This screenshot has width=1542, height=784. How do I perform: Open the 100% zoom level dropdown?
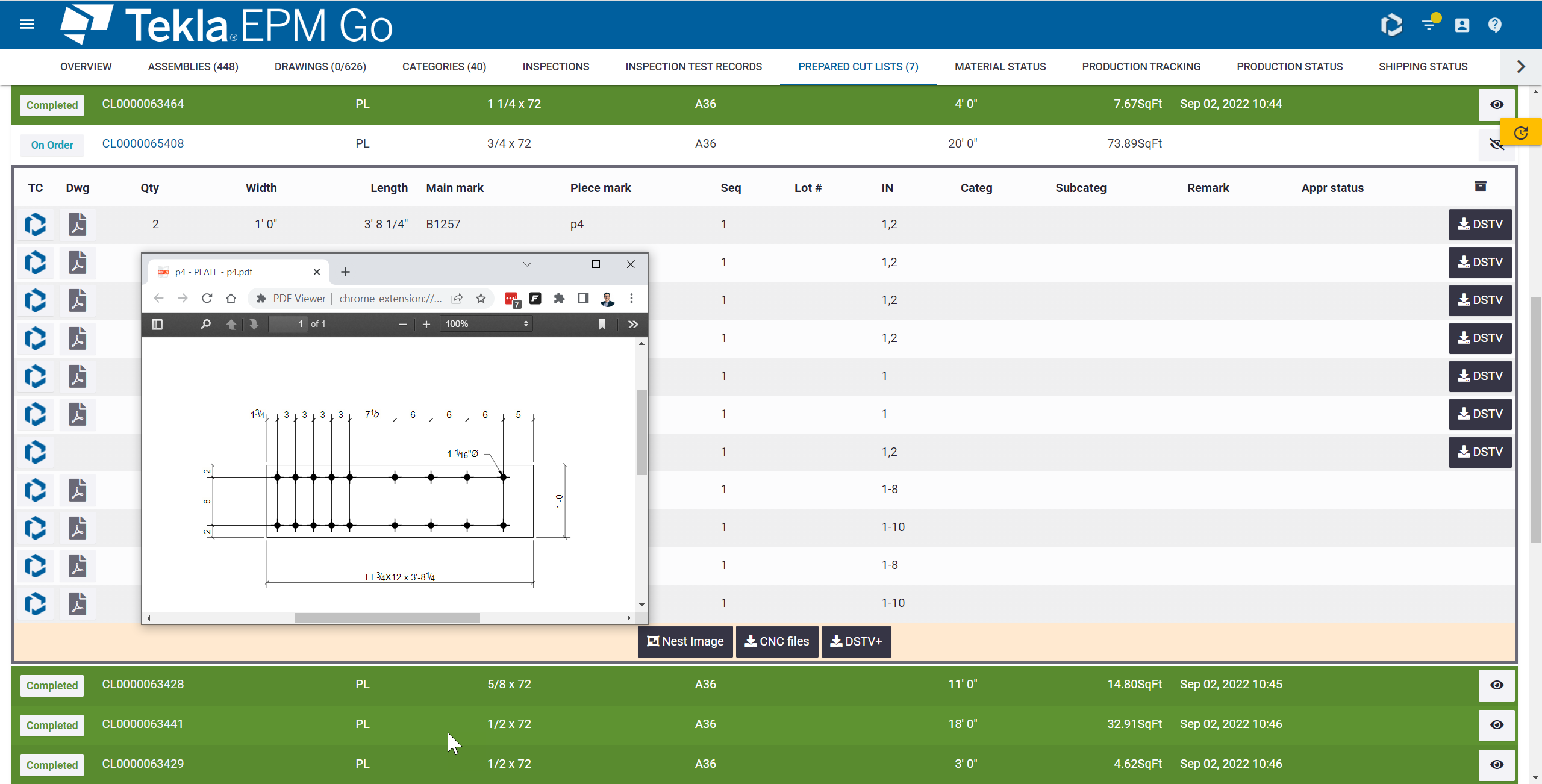click(x=485, y=323)
